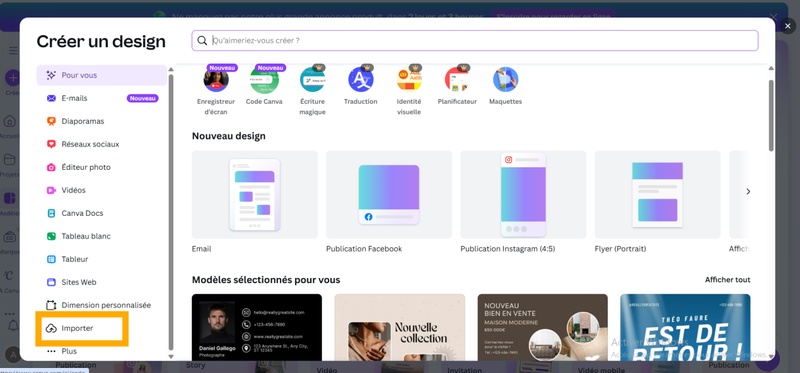Click the Éditeur photo camera icon
Screen dimensions: 800x373
click(x=51, y=167)
